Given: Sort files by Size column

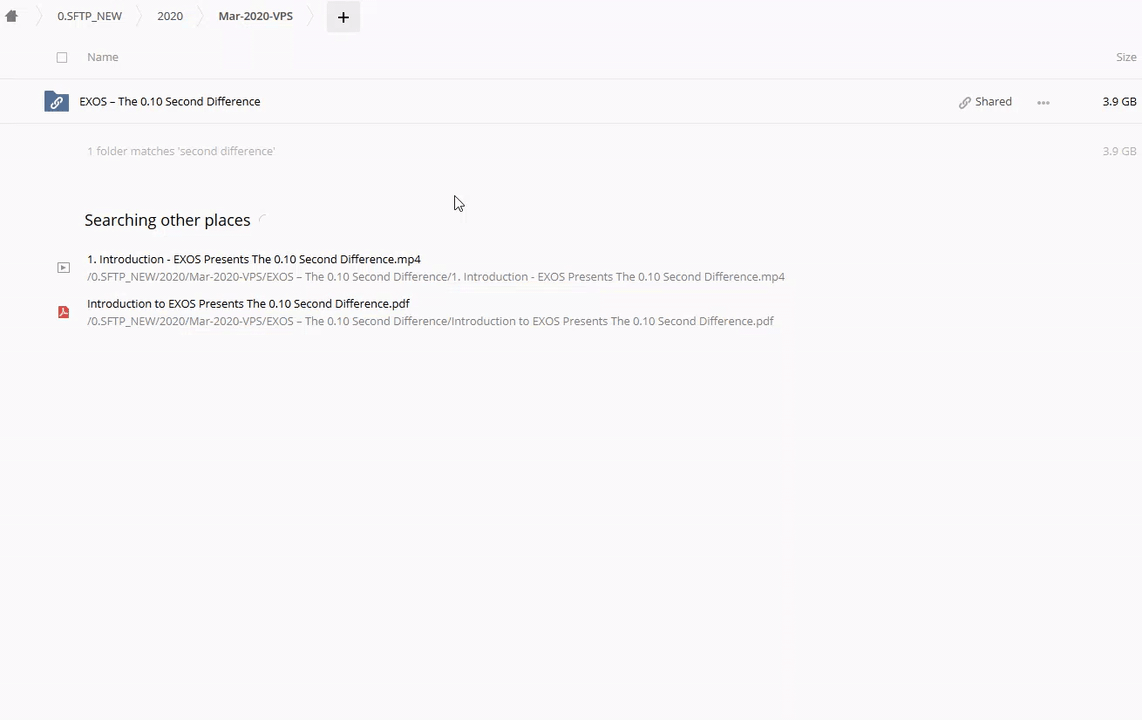Looking at the screenshot, I should [1126, 57].
